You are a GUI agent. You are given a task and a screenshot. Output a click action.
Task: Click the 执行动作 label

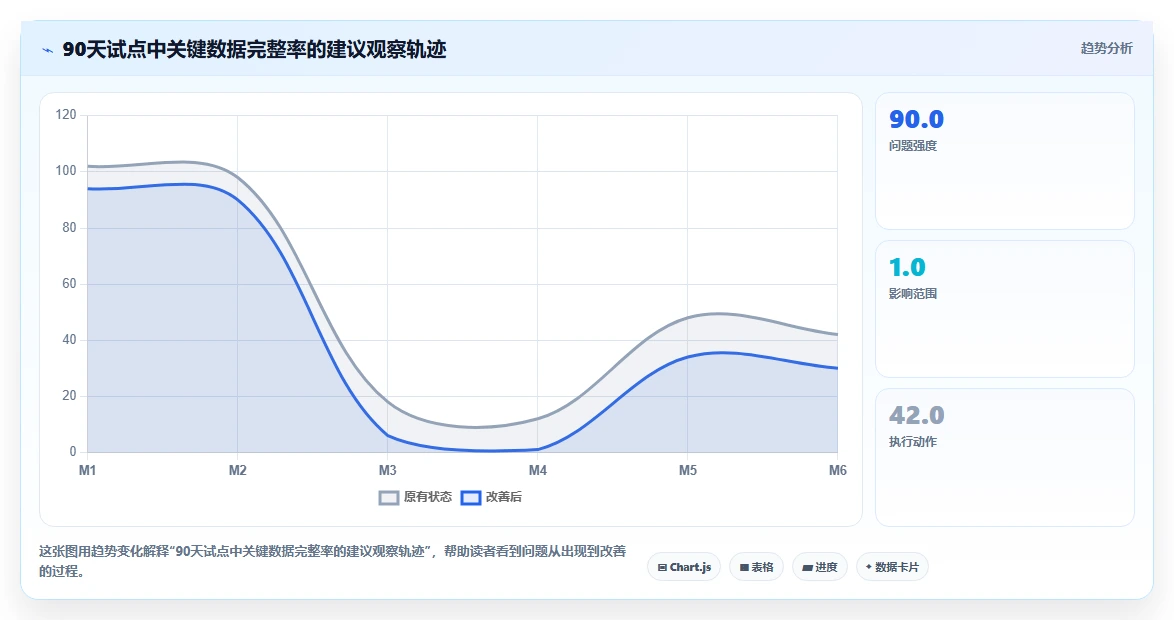[x=913, y=442]
